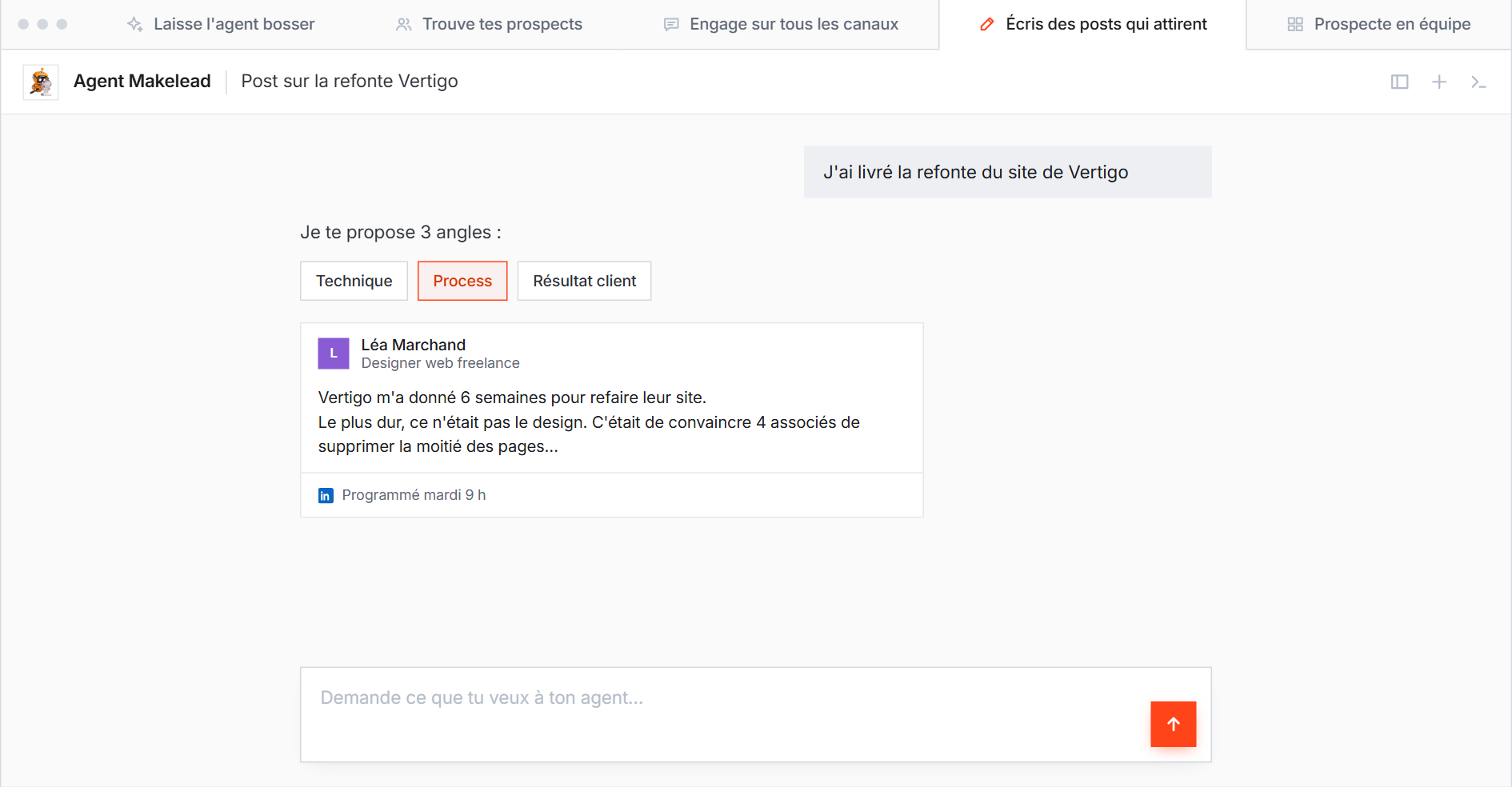Click the chat icon beside 'Engage sur tous'
This screenshot has height=787, width=1512.
coord(671,25)
